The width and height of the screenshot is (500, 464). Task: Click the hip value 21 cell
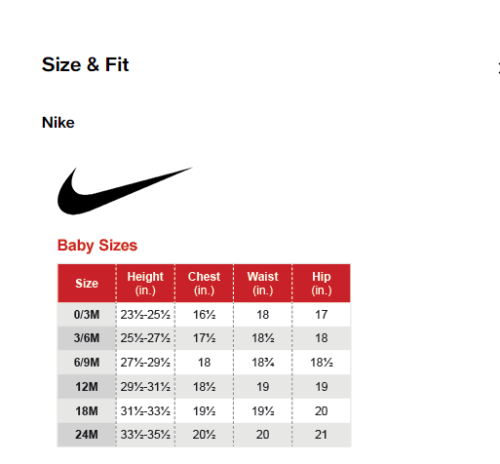pos(321,435)
